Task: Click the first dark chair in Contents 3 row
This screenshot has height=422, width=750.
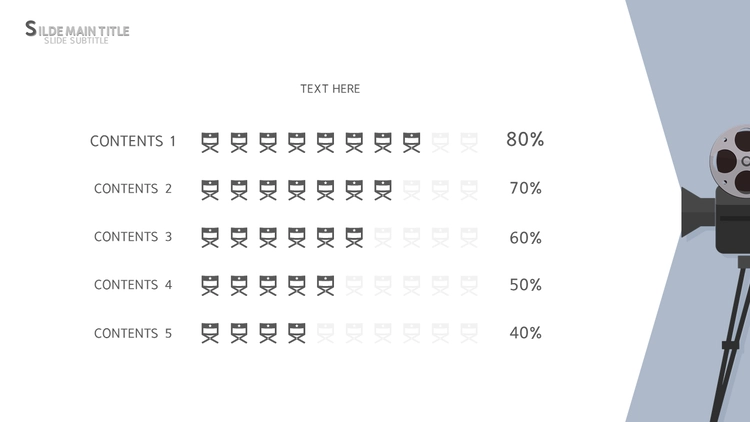Action: (210, 237)
